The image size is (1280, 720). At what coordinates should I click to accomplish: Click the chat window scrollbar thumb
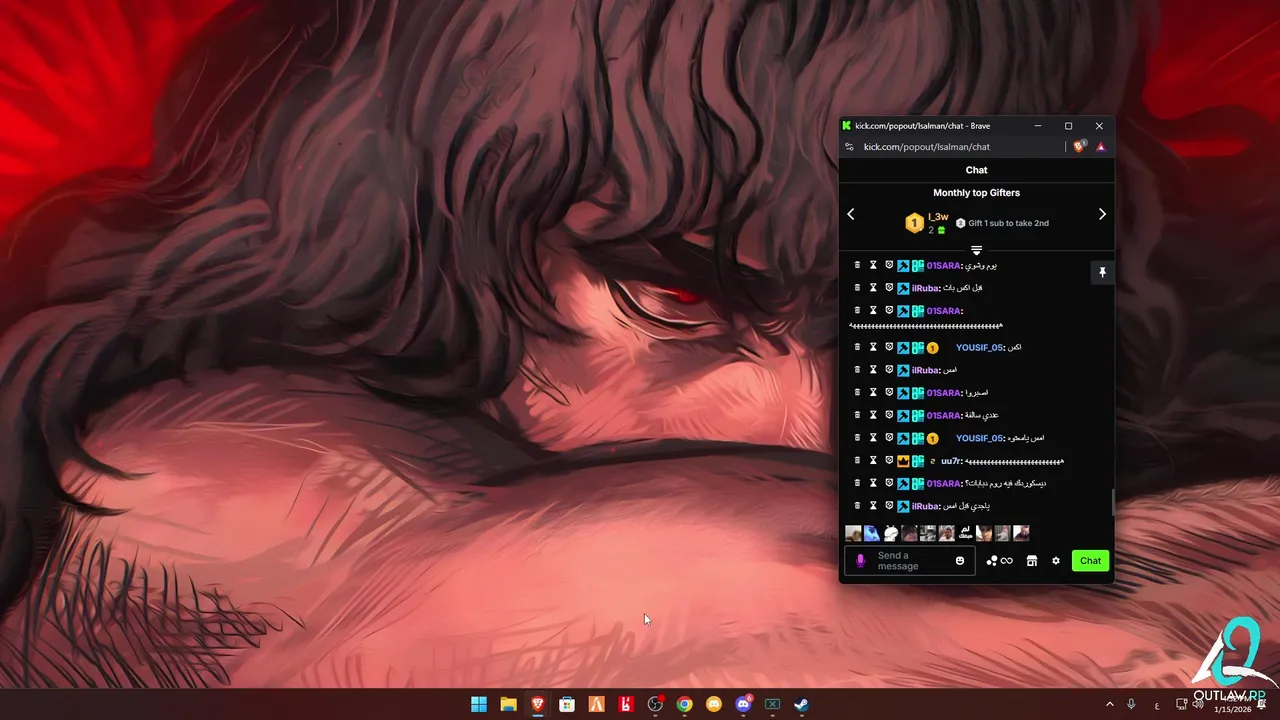pos(1112,503)
